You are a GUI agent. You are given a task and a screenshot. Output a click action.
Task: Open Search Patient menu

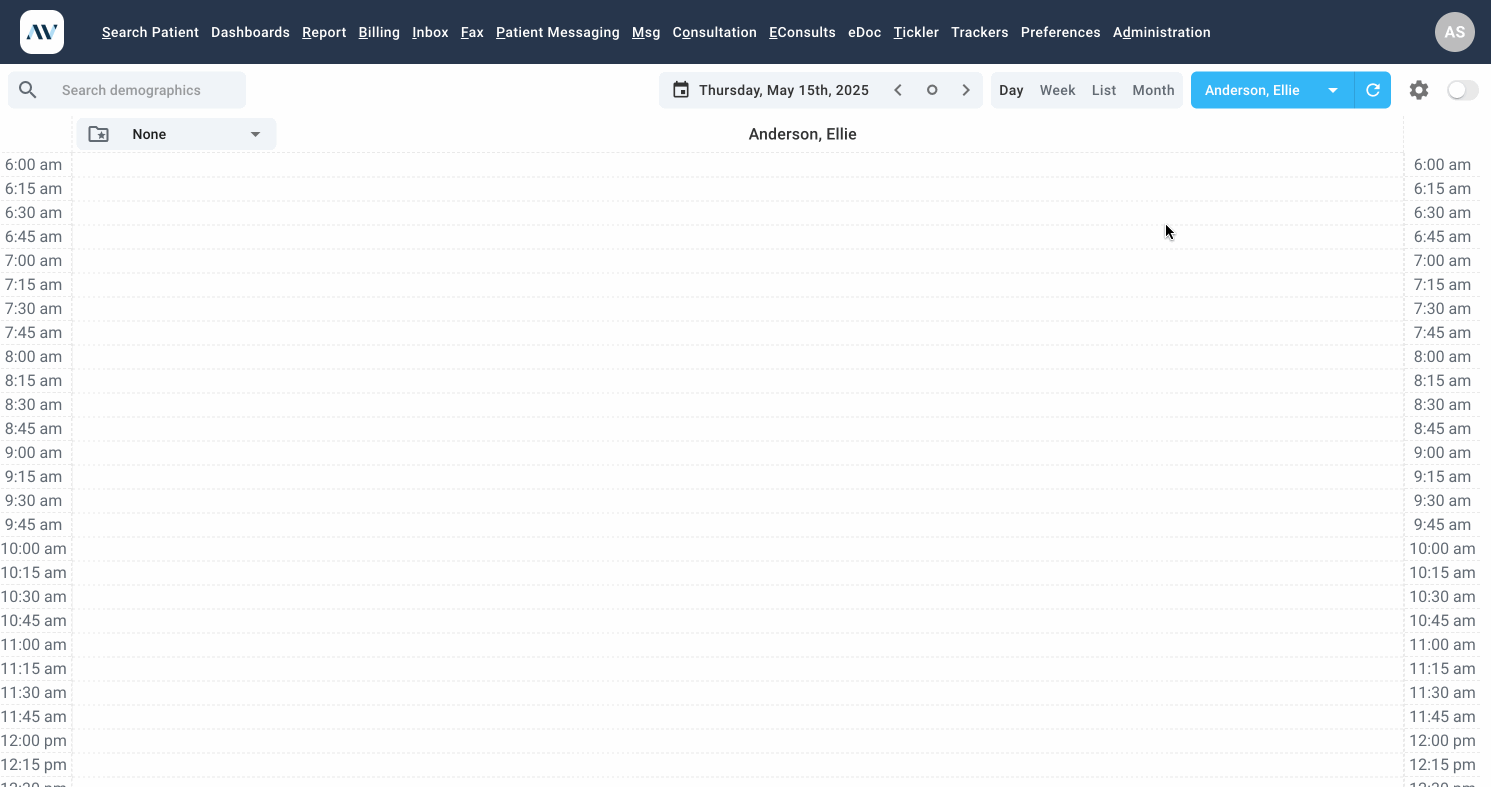pos(150,32)
